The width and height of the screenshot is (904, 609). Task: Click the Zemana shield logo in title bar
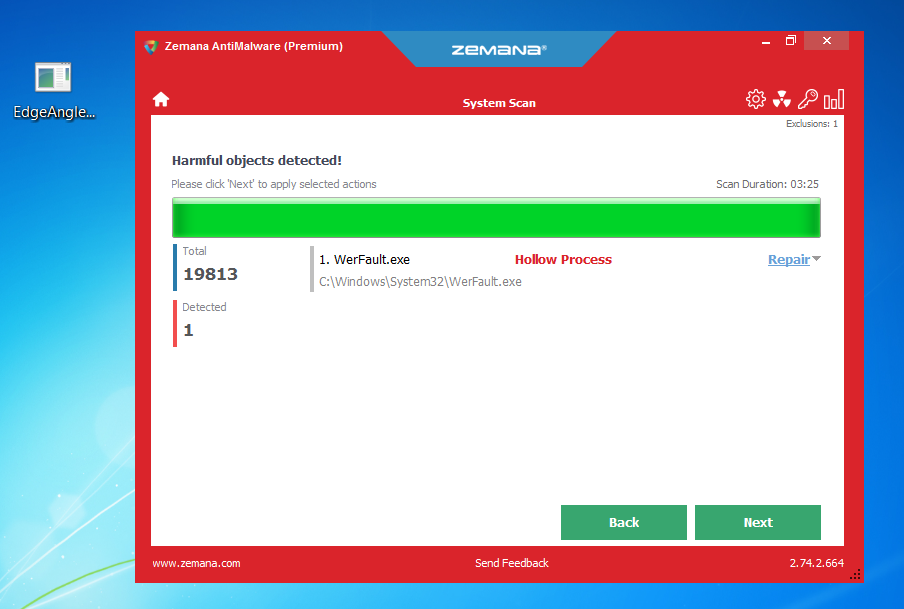(151, 47)
